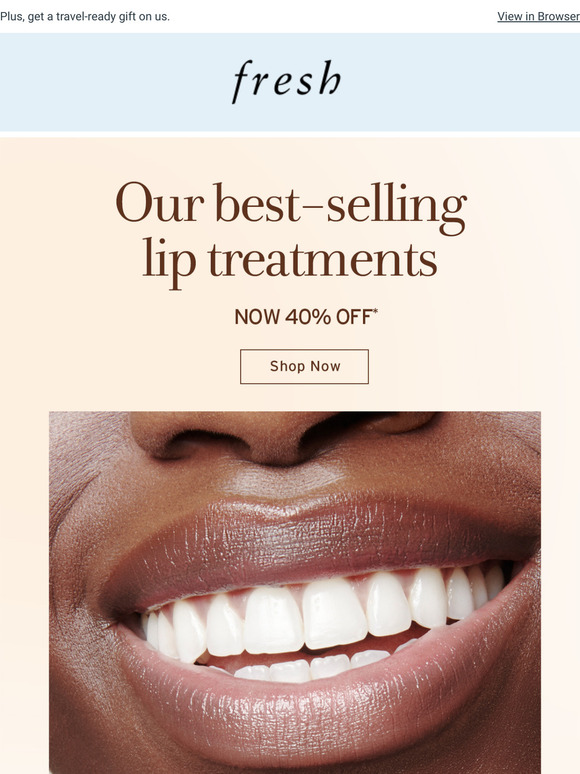Screen dimensions: 580x774
Task: Click the letter 'h' of fresh logo
Action: pyautogui.click(x=330, y=78)
